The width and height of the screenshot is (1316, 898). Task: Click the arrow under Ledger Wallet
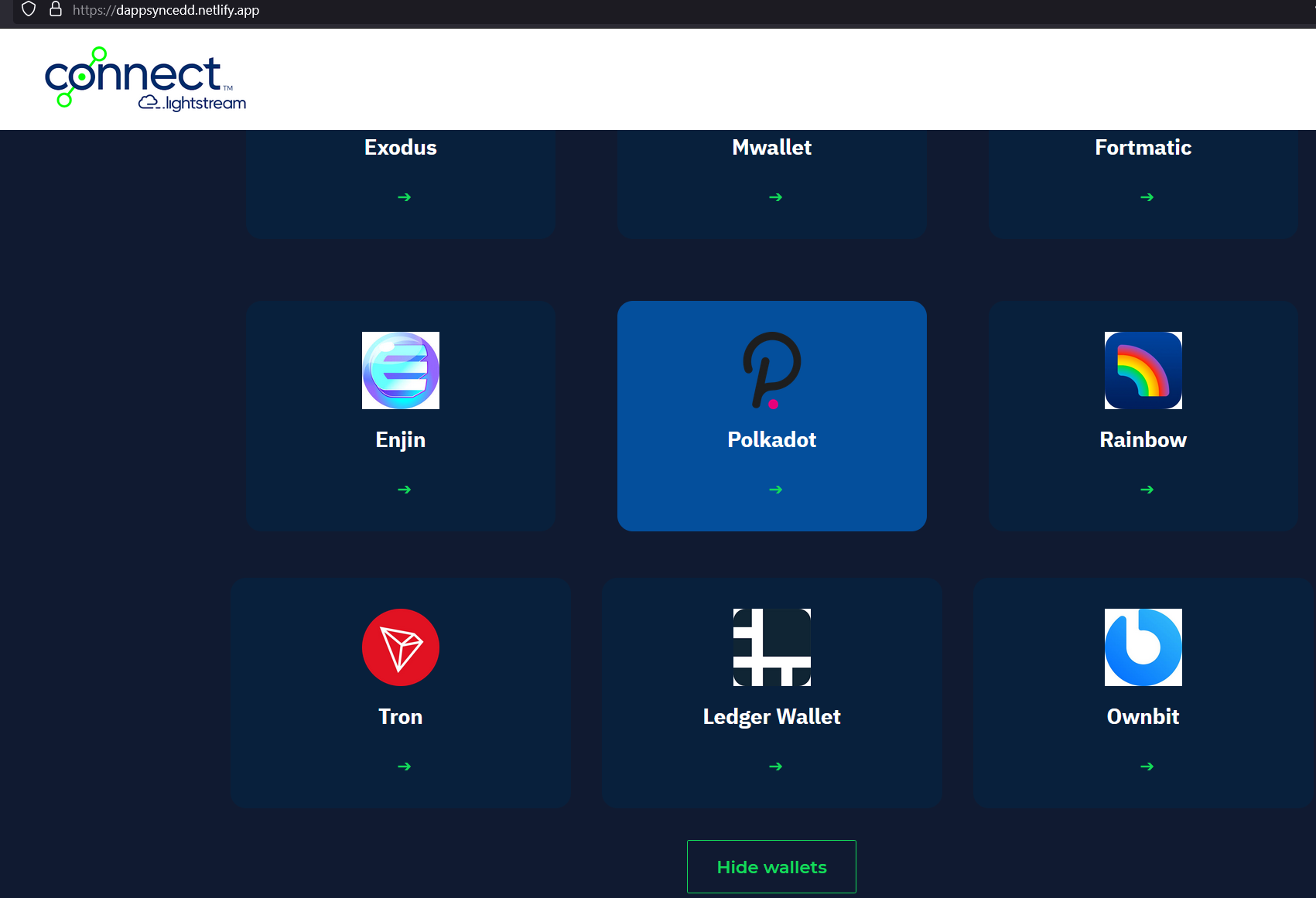click(x=774, y=766)
